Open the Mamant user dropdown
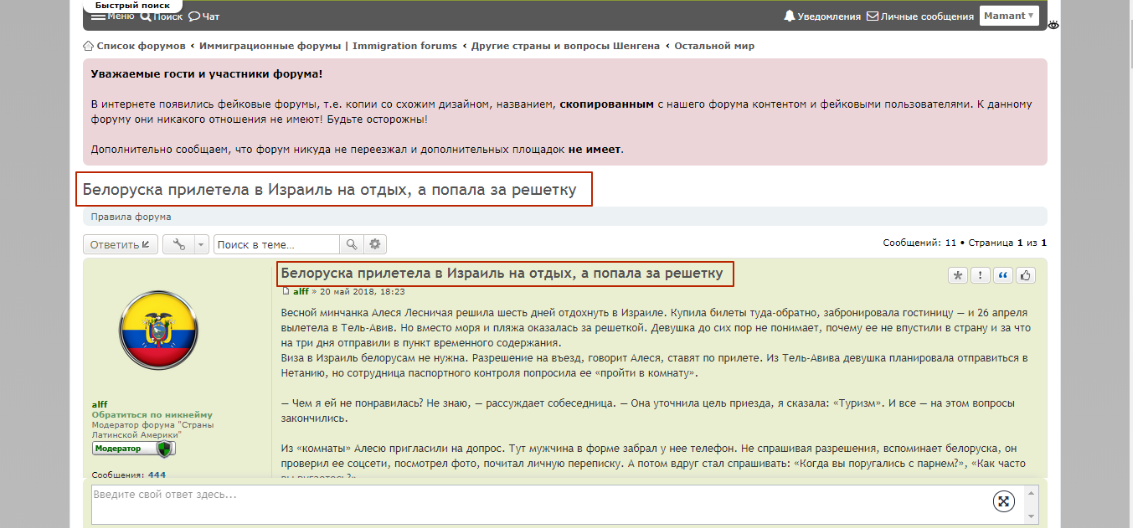Screen dimensions: 1133x528 (x=1009, y=16)
